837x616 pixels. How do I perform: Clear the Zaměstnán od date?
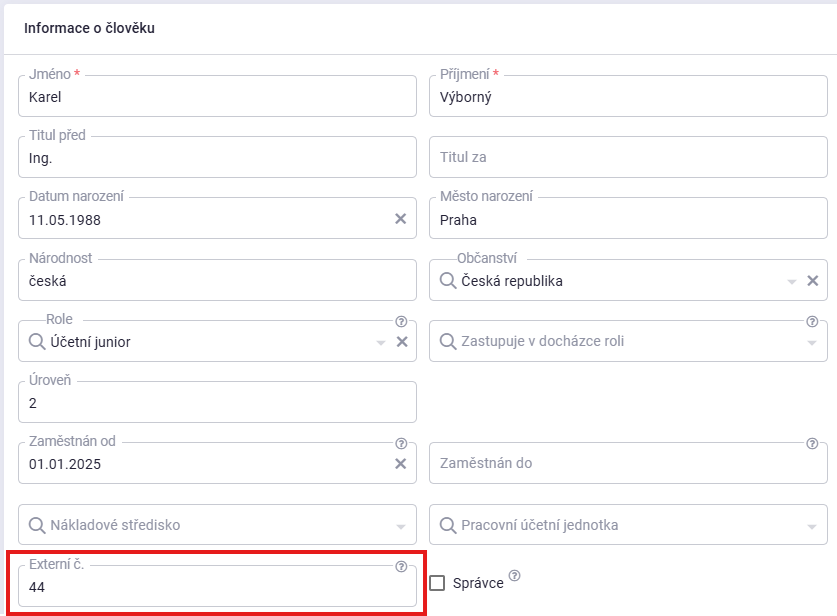[x=400, y=464]
